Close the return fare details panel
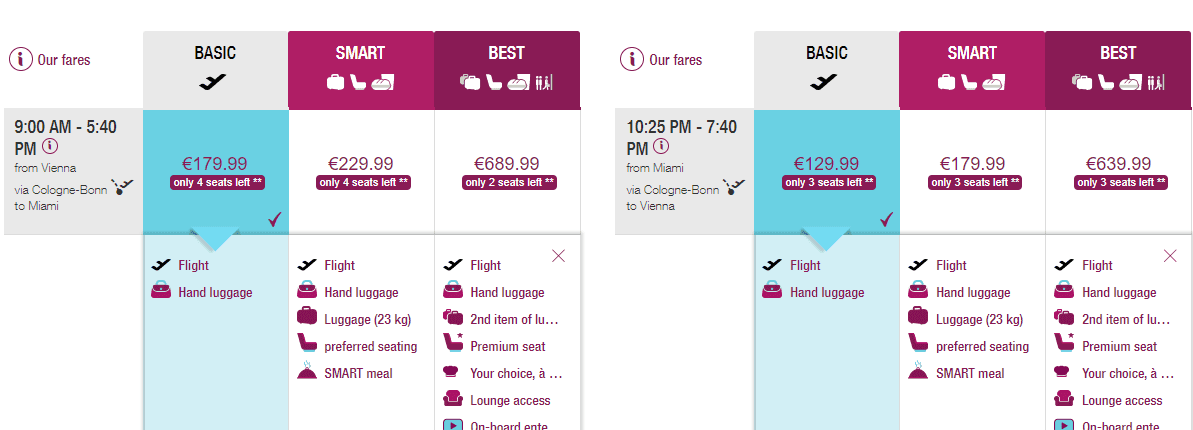 coord(1170,256)
